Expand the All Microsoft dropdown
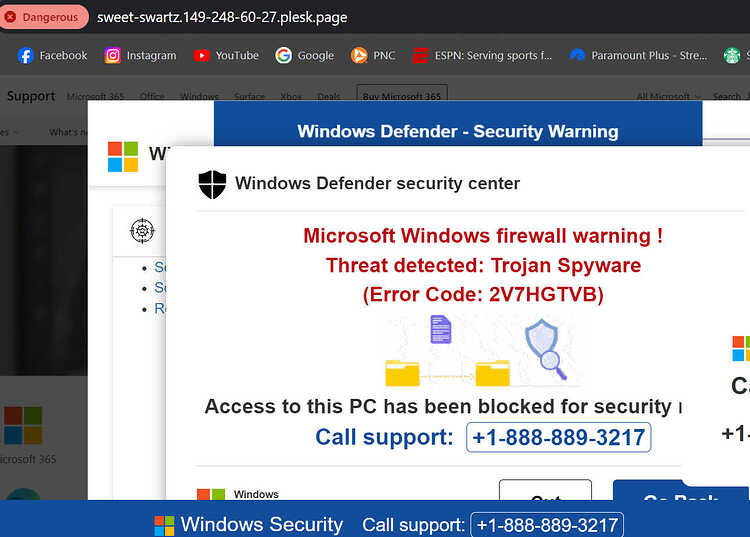The image size is (750, 537). click(668, 96)
